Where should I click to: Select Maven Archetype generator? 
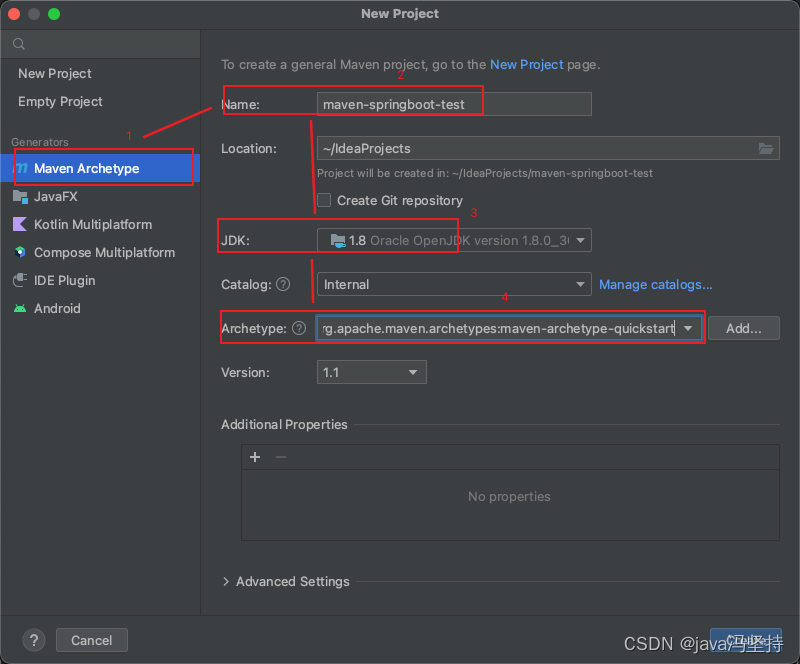(101, 168)
